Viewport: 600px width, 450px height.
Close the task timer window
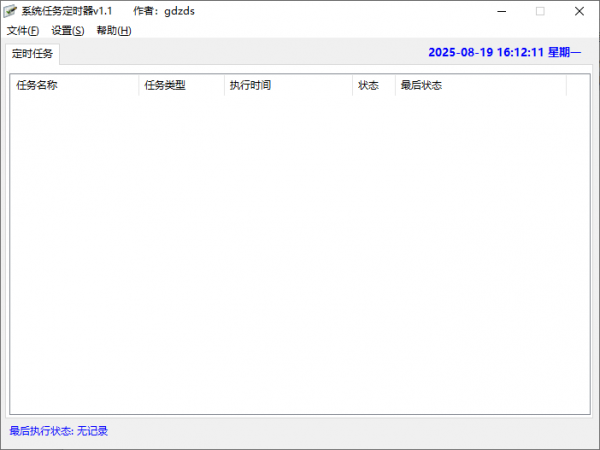[579, 11]
